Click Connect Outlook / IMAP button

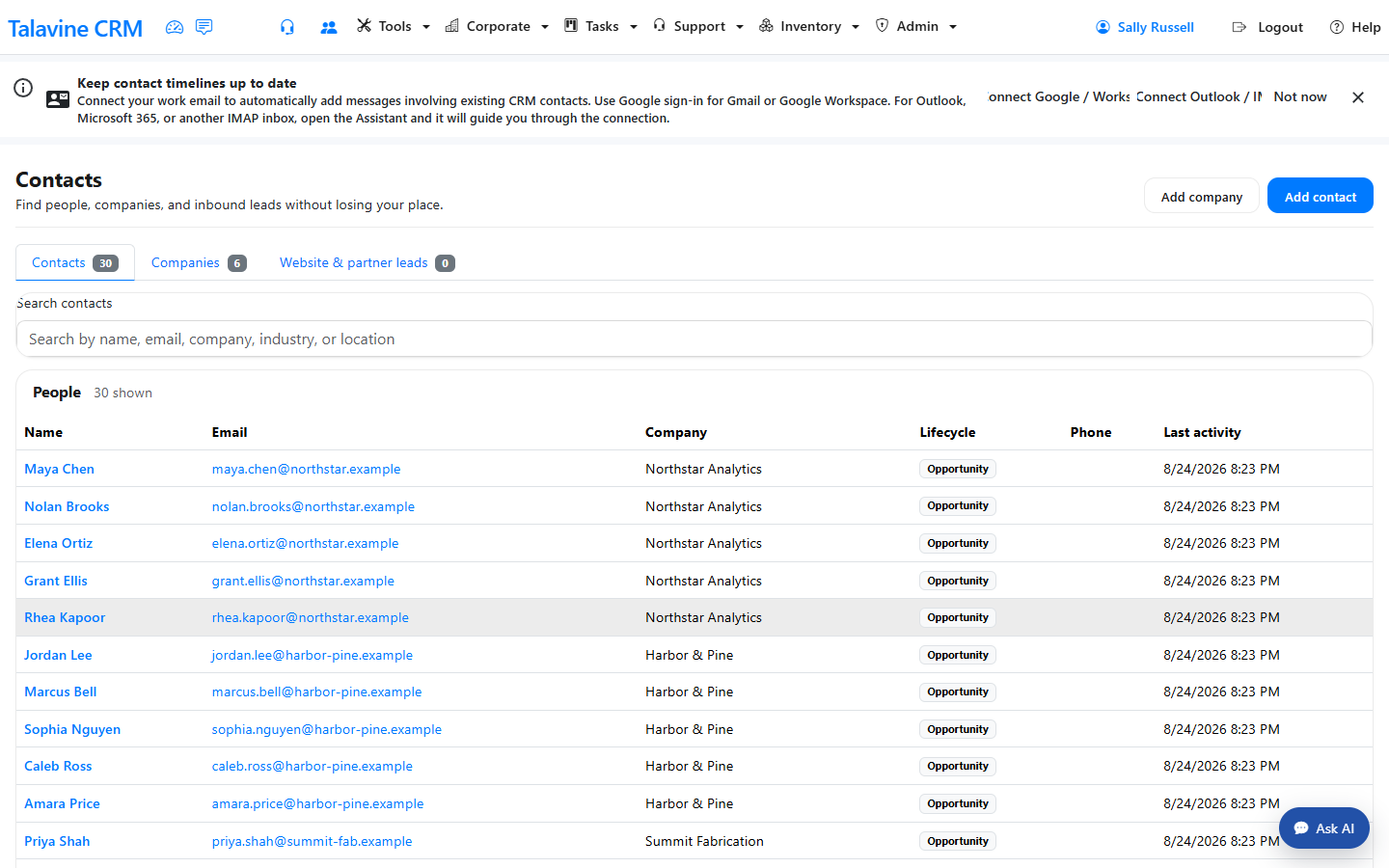click(x=1199, y=96)
